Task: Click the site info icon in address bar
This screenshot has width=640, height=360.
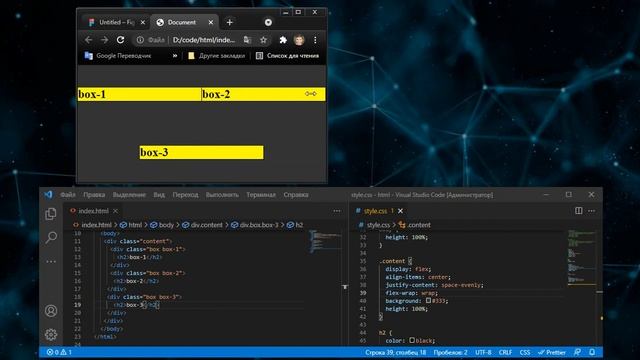Action: click(140, 40)
